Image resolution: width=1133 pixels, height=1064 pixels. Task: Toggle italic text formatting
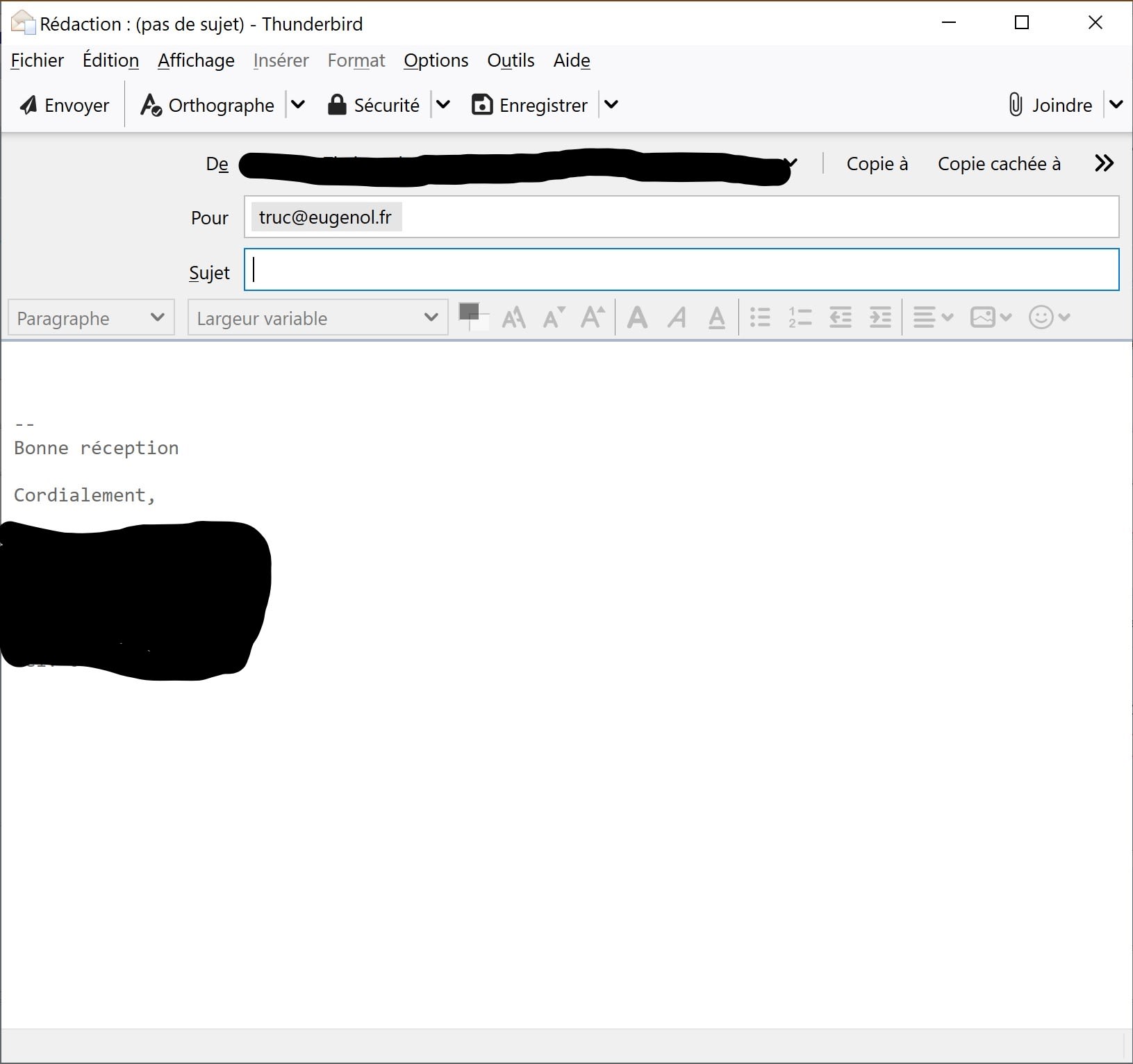[x=677, y=318]
